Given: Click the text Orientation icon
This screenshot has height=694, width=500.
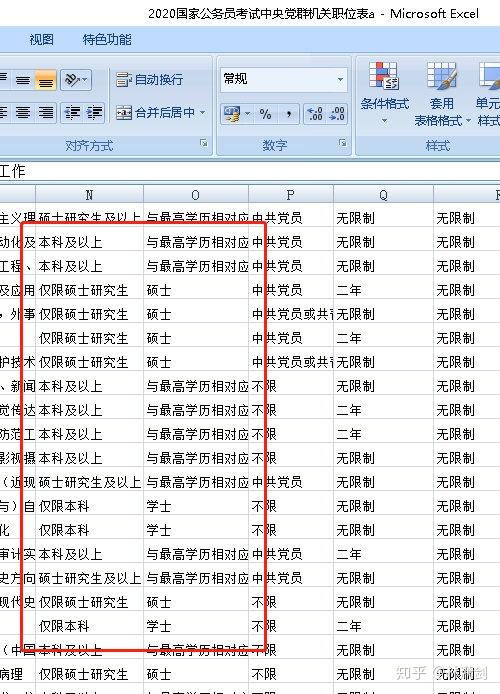Looking at the screenshot, I should pos(72,80).
